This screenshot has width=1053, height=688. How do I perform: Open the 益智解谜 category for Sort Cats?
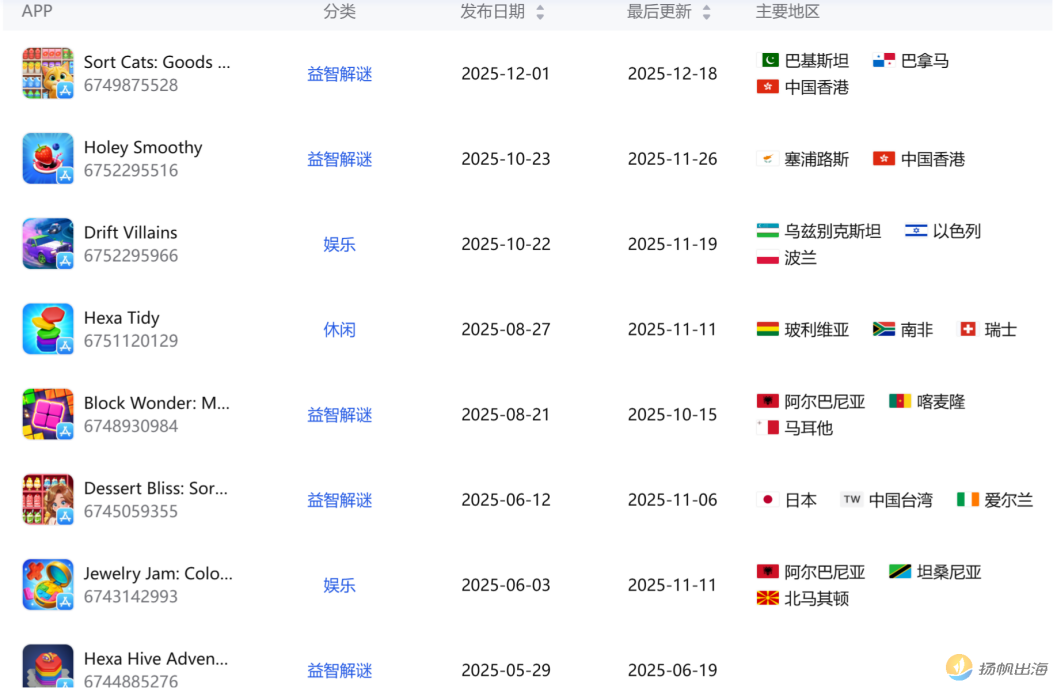click(x=339, y=74)
